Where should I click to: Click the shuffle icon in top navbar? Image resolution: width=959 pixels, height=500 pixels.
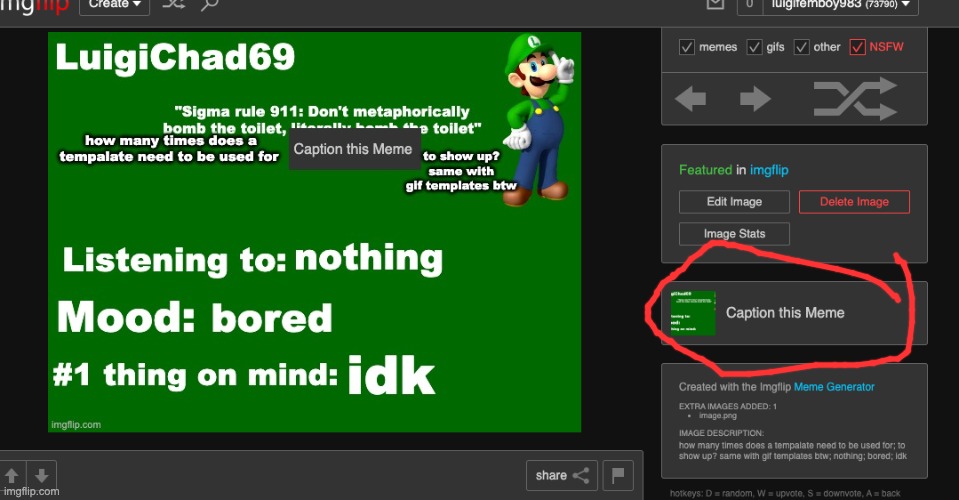tap(174, 4)
